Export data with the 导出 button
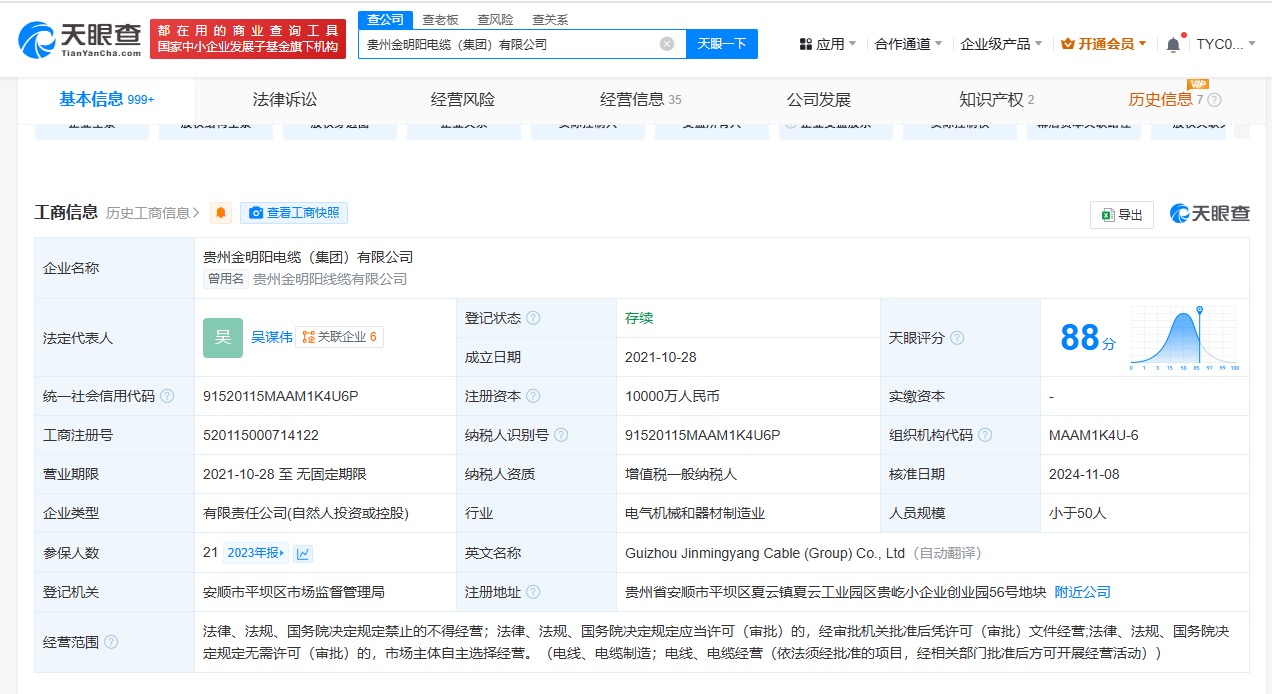 1122,215
